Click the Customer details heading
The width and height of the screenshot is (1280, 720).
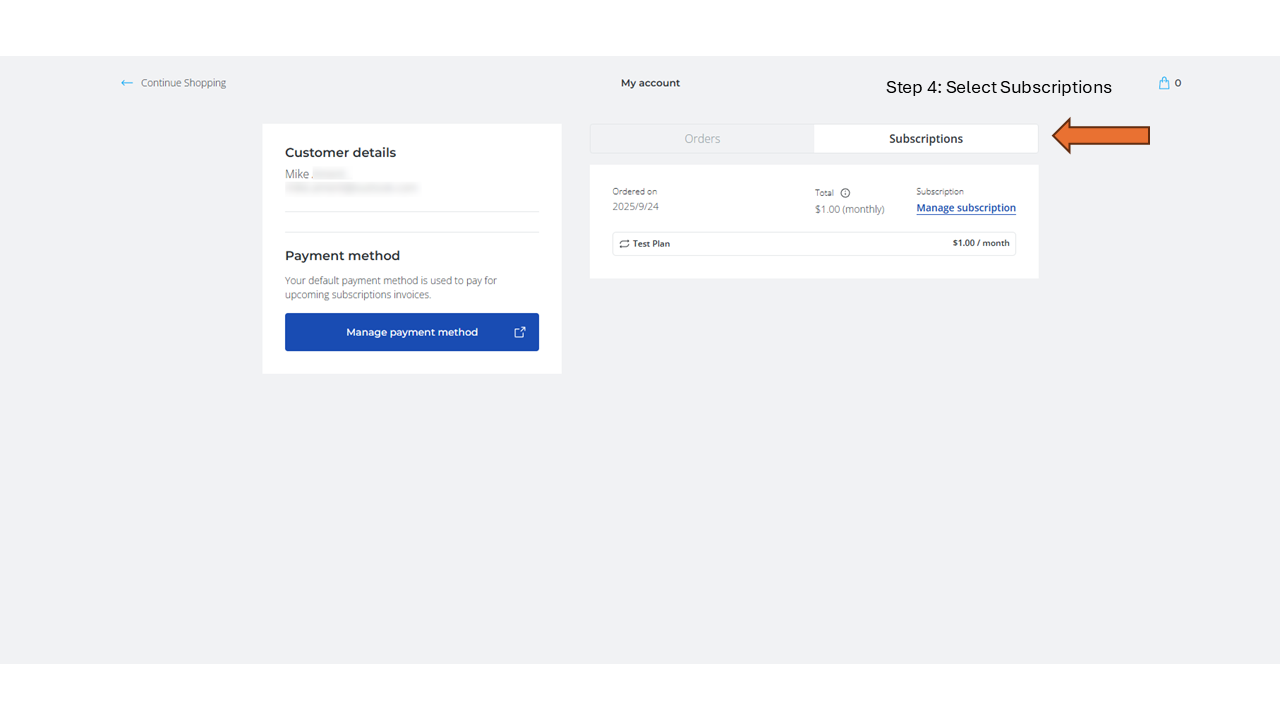340,153
